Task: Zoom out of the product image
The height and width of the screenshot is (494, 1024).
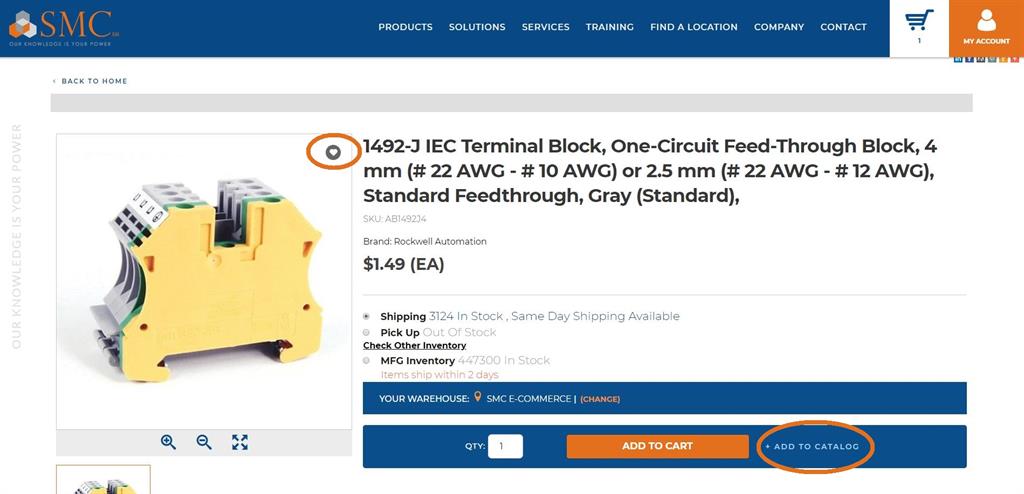Action: tap(204, 442)
